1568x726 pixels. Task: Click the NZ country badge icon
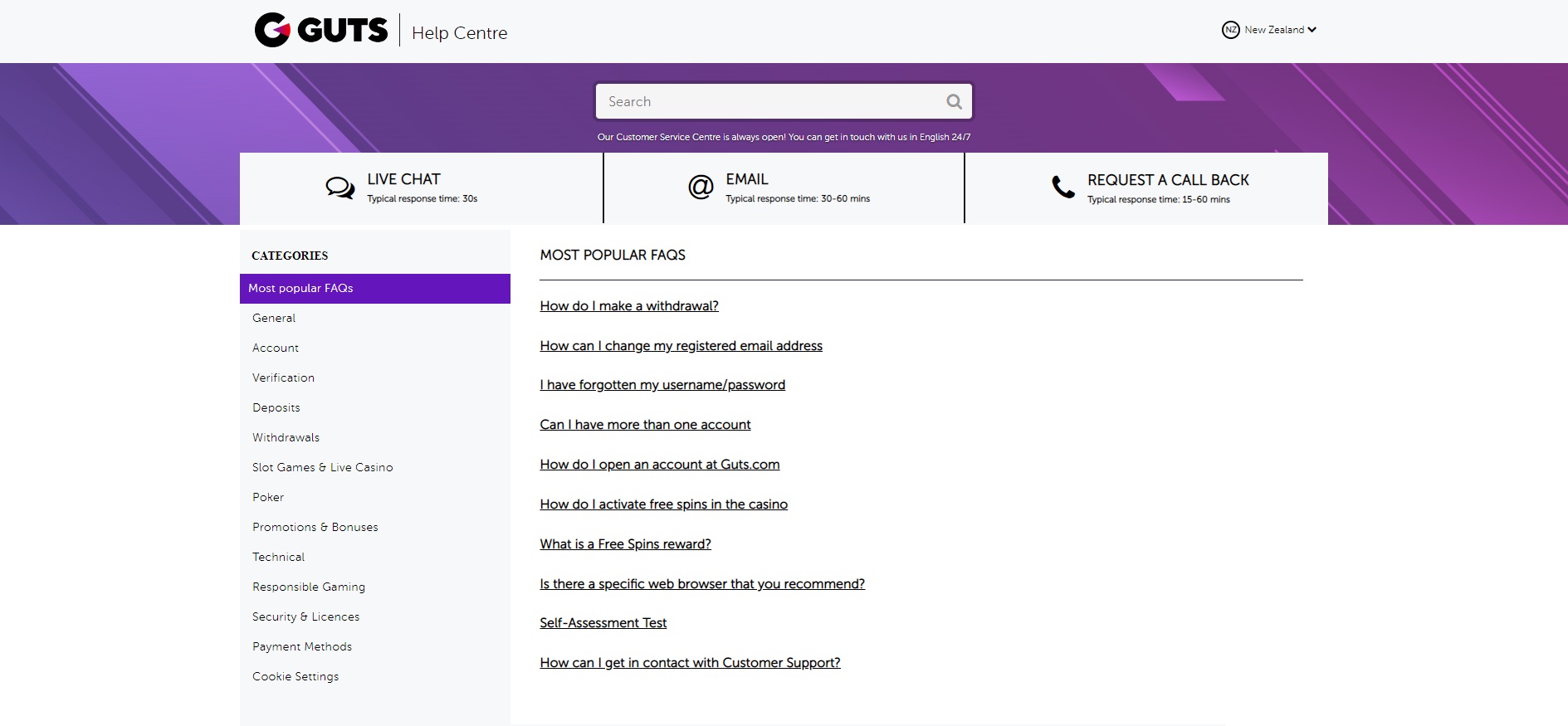[x=1230, y=30]
